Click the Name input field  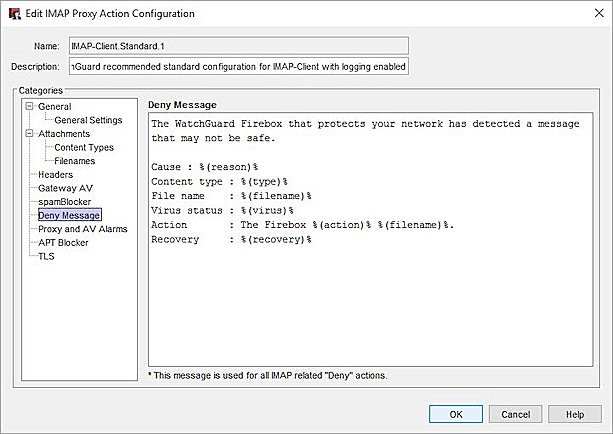coord(238,45)
